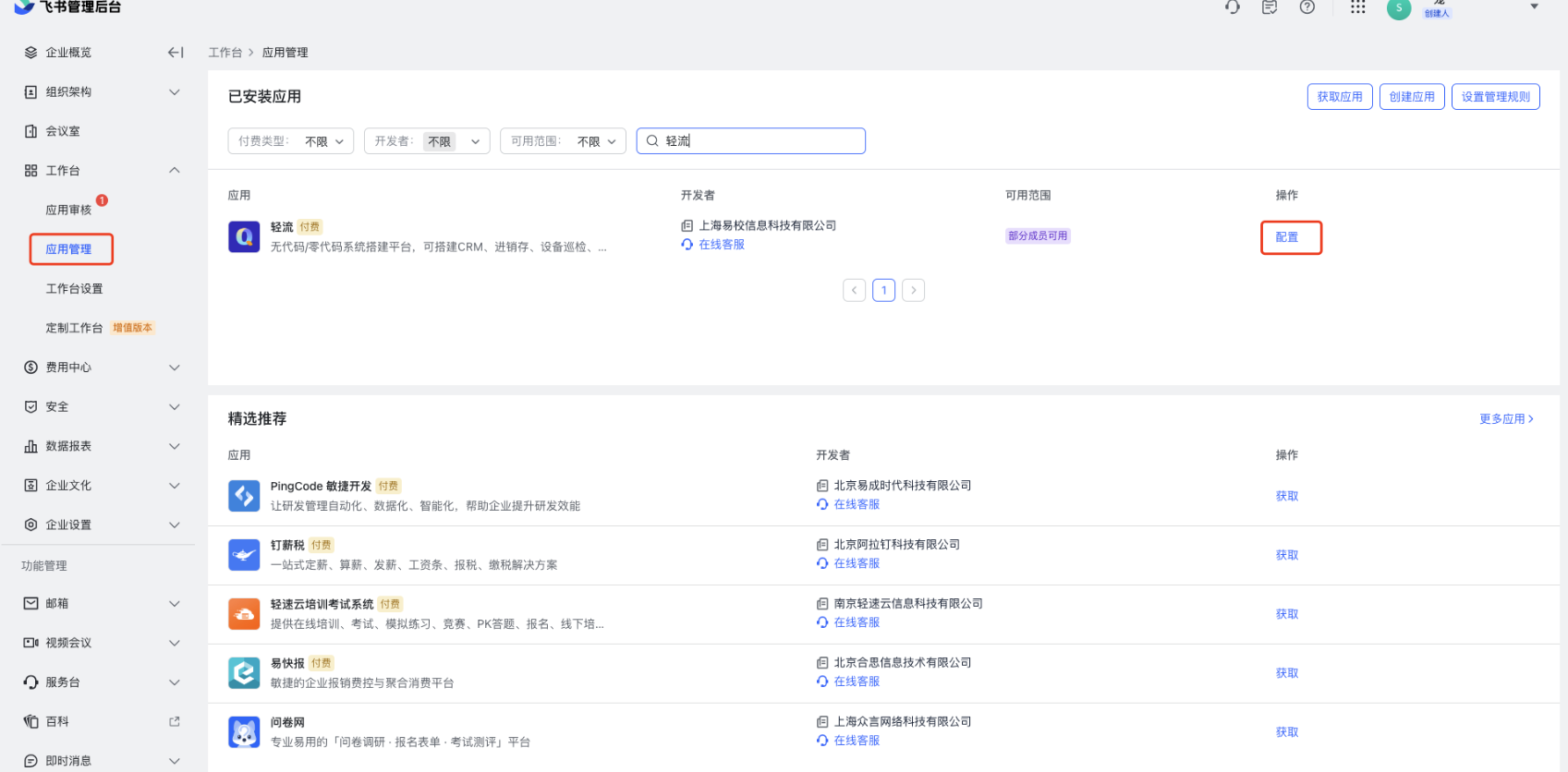Click the 创建应用 button
1568x772 pixels.
click(x=1412, y=97)
